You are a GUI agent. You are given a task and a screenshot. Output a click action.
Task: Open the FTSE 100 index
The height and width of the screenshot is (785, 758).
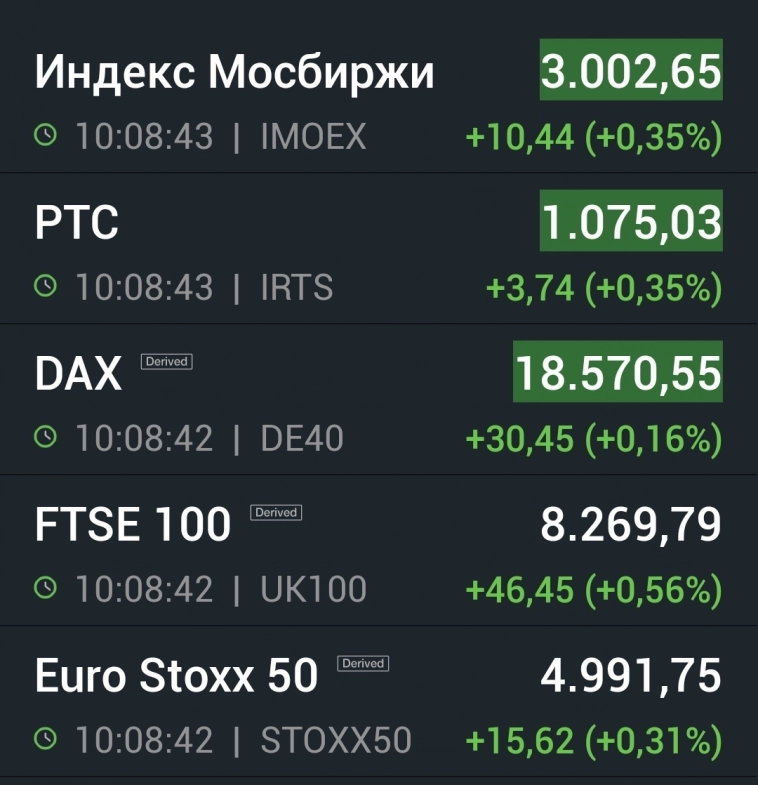(133, 526)
